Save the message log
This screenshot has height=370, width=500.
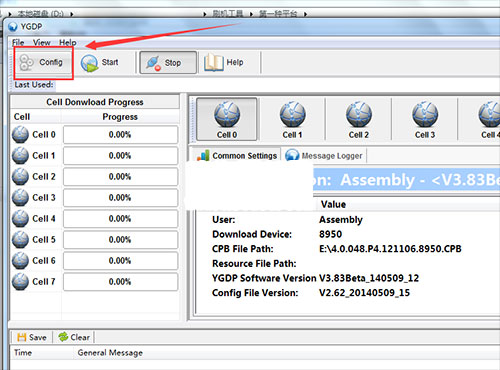point(32,337)
